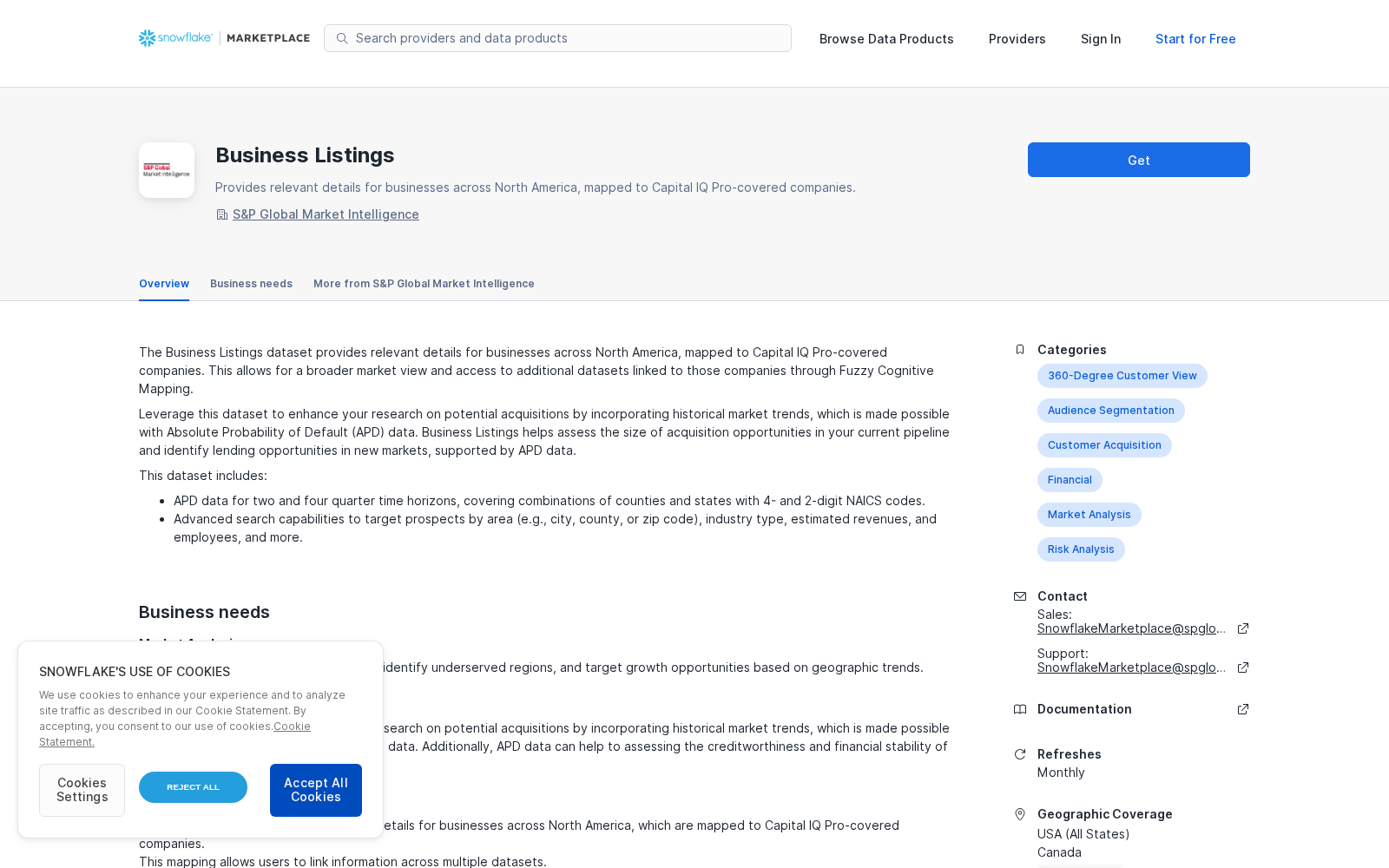1389x868 pixels.
Task: Click the Monthly refresh value
Action: click(x=1061, y=773)
